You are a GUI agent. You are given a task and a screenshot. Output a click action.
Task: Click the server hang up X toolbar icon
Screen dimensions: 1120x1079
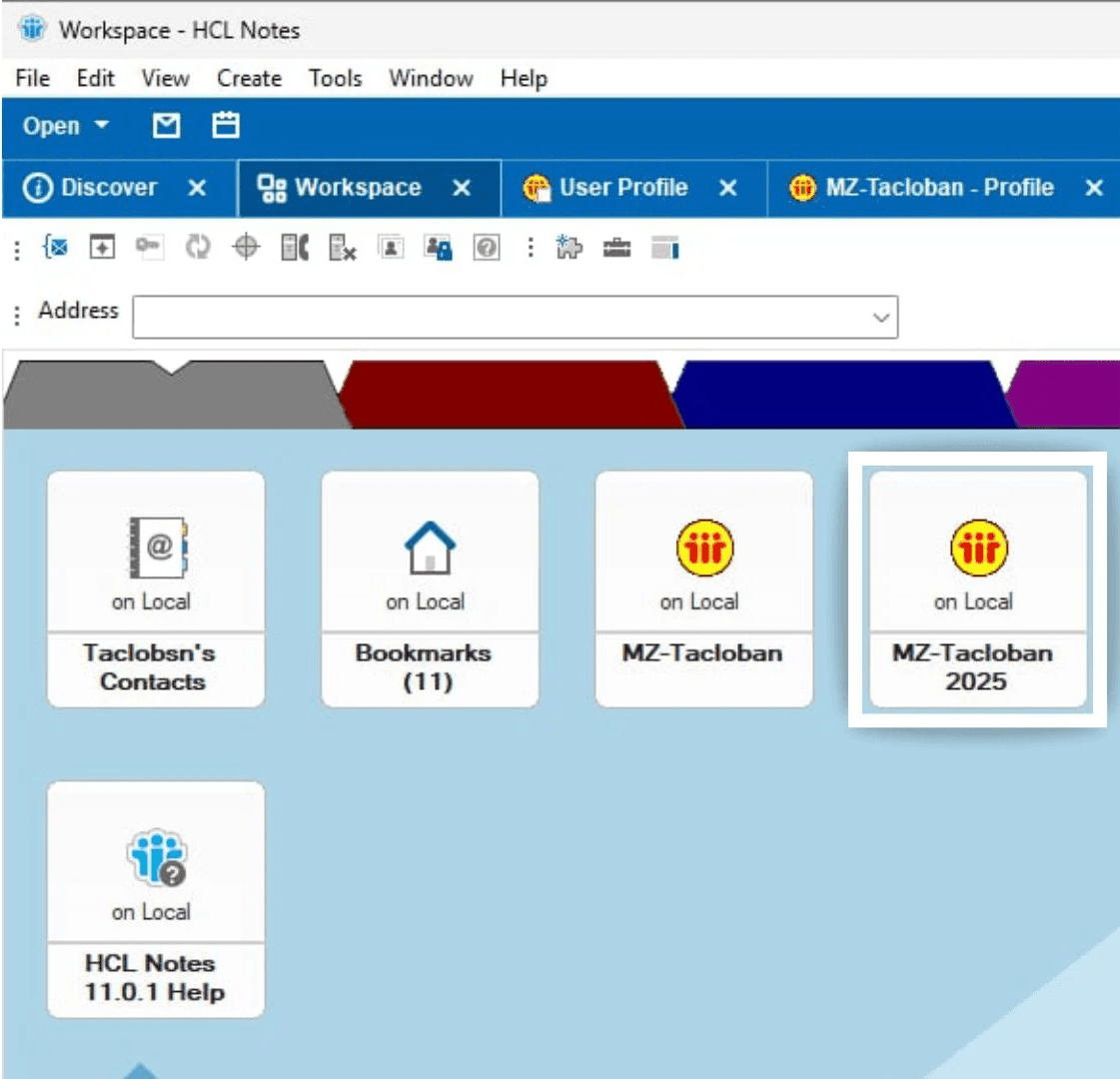pyautogui.click(x=342, y=248)
